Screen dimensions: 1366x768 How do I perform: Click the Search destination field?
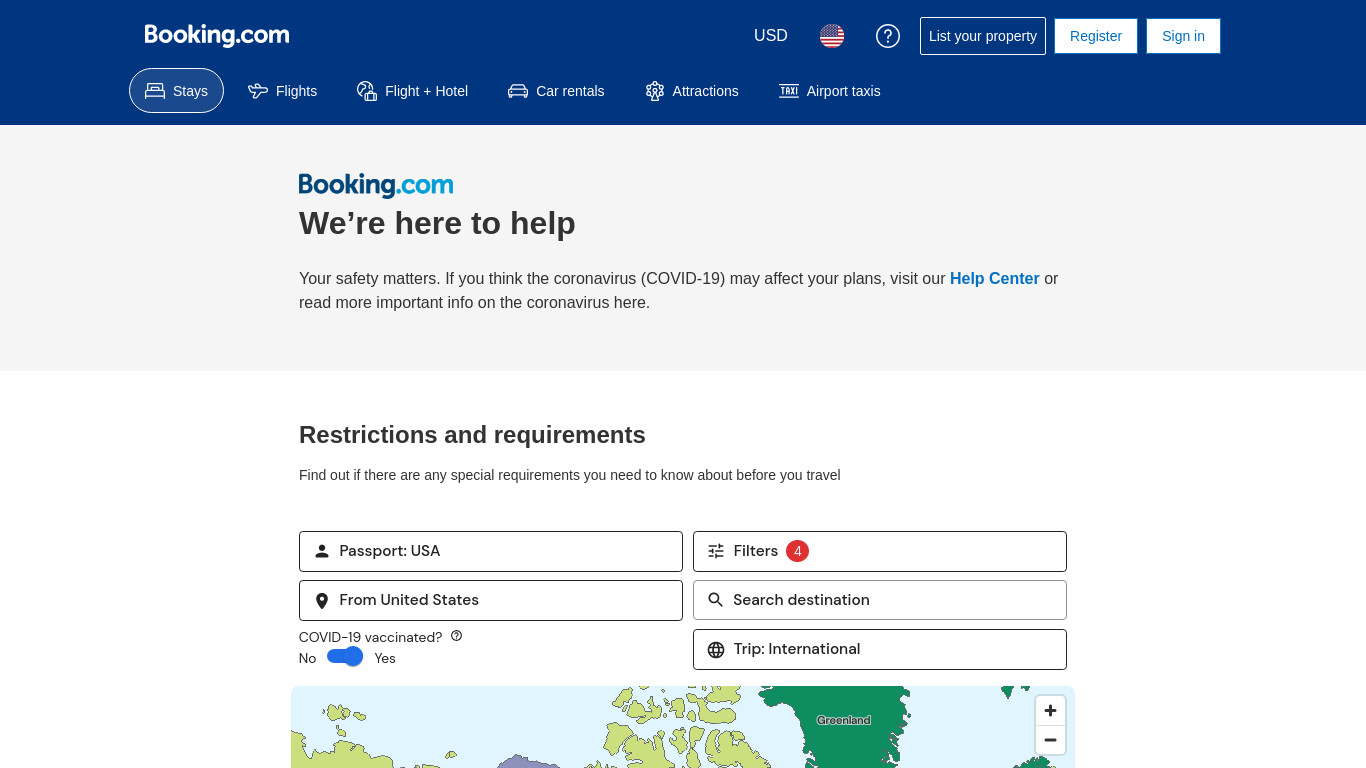tap(880, 600)
